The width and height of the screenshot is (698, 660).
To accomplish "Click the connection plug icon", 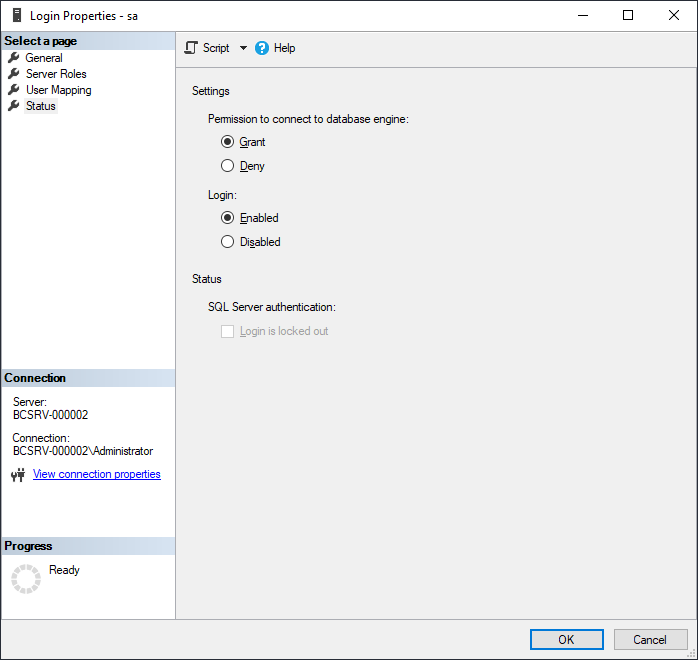I will tap(18, 475).
